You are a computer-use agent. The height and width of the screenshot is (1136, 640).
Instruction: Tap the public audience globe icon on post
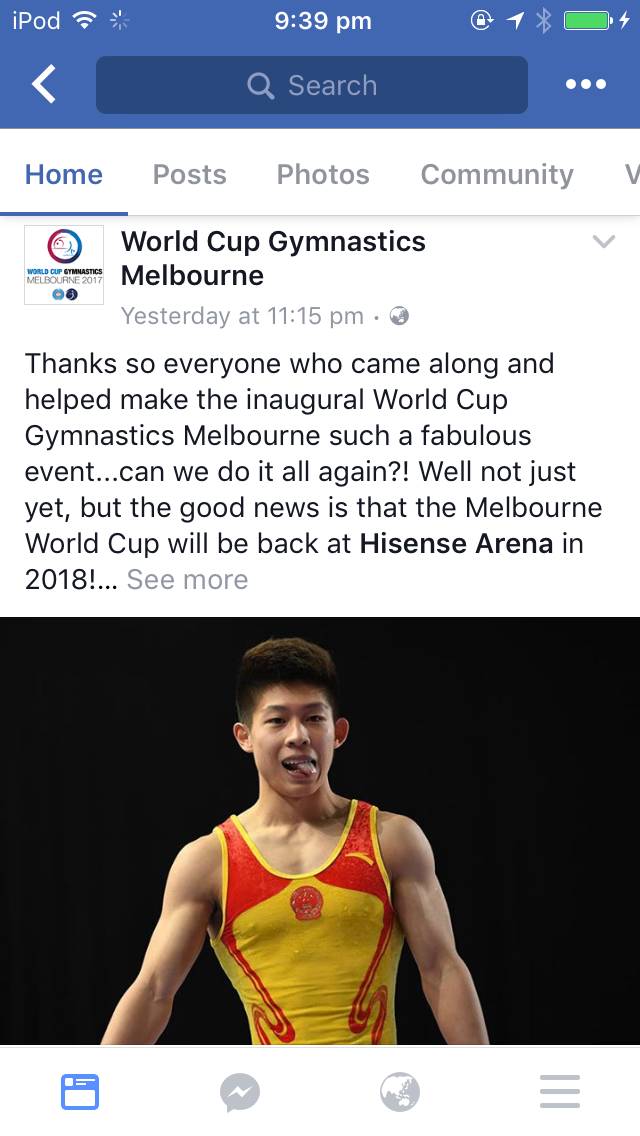(x=399, y=316)
